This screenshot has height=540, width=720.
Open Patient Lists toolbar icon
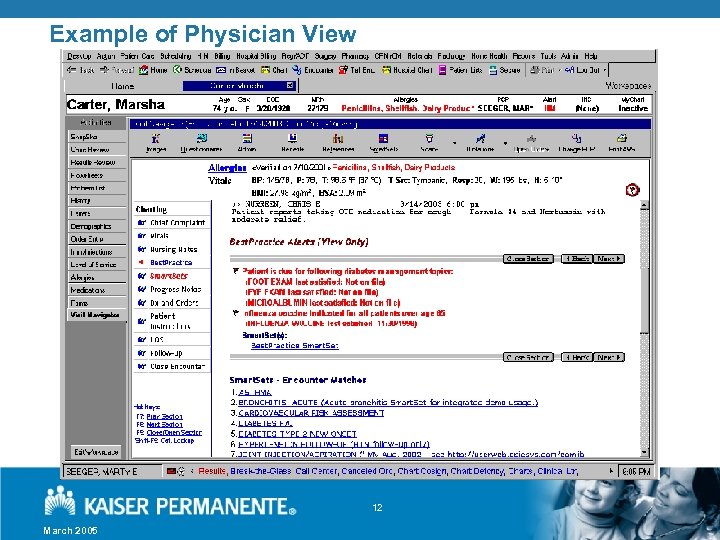(442, 70)
